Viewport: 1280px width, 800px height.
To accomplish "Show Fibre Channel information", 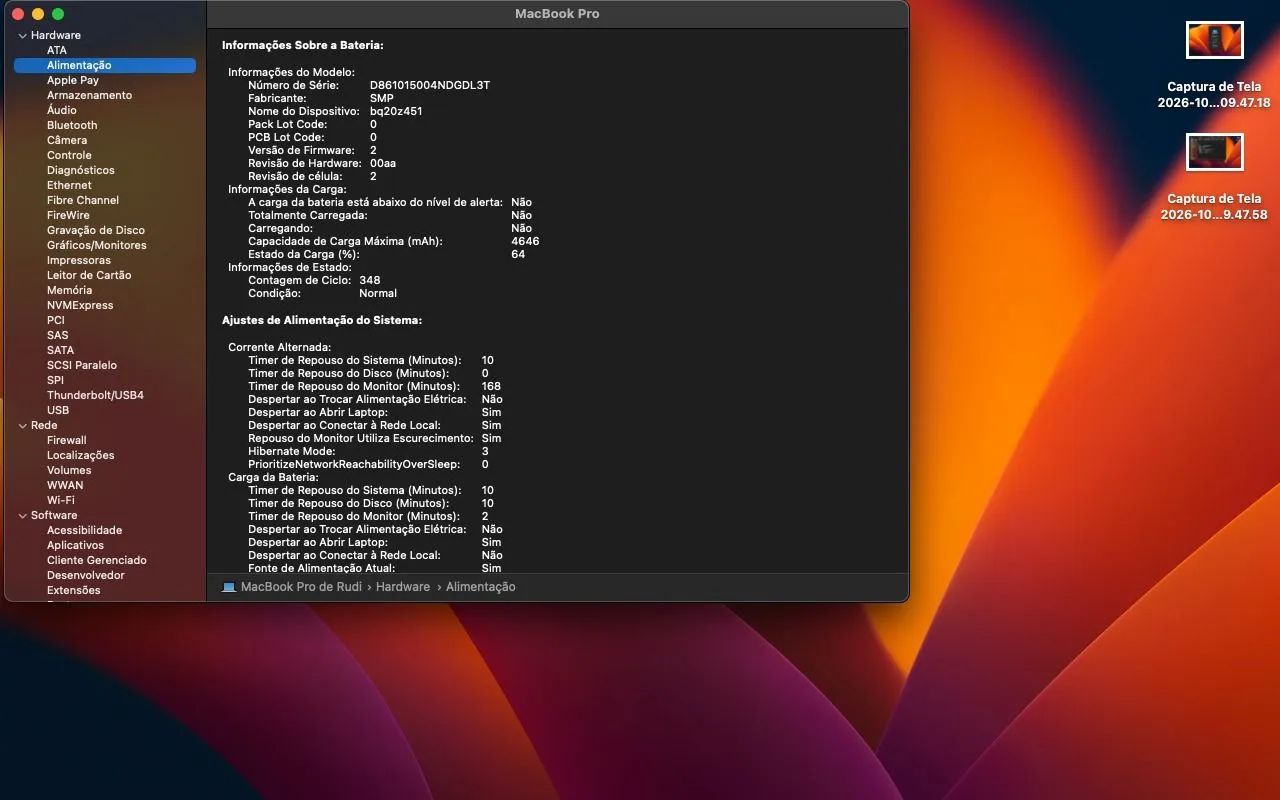I will pos(83,200).
